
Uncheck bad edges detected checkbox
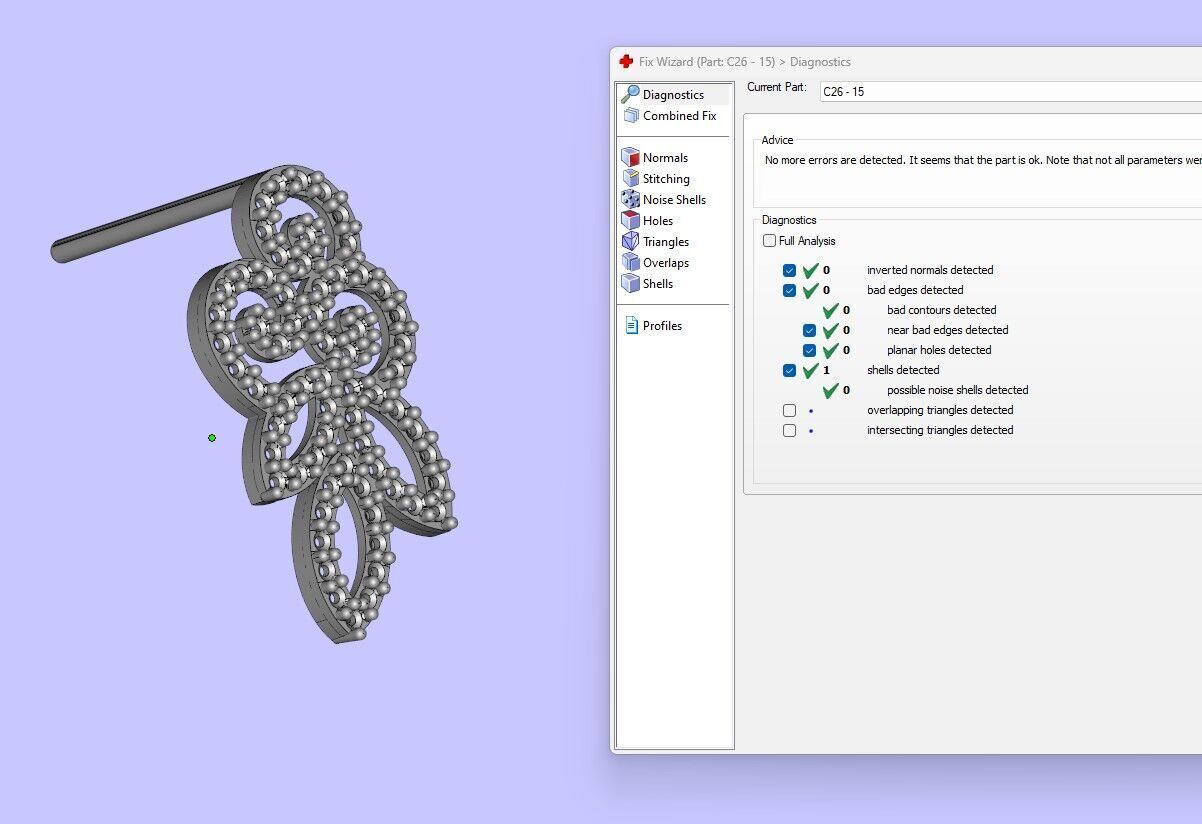[790, 290]
